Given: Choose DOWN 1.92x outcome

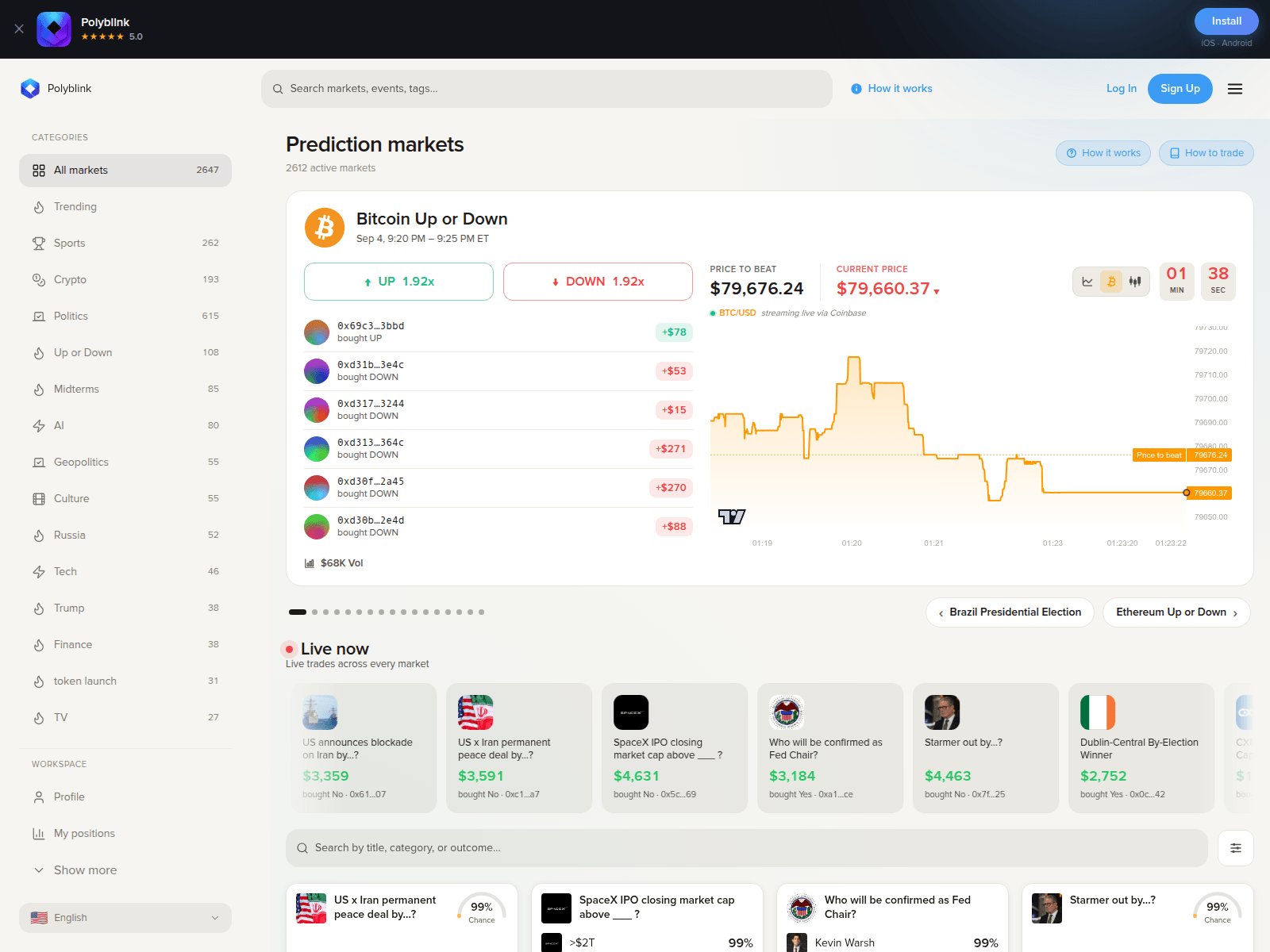Looking at the screenshot, I should pos(598,282).
